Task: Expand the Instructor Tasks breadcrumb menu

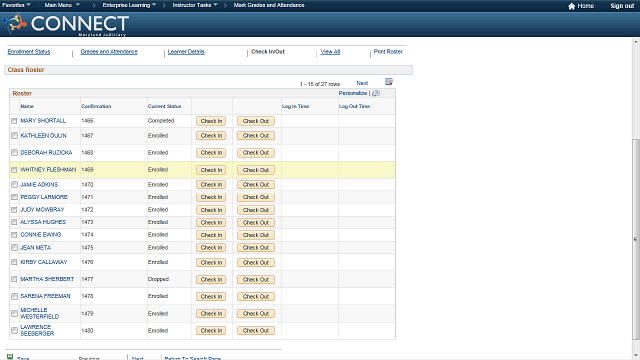Action: [x=195, y=5]
